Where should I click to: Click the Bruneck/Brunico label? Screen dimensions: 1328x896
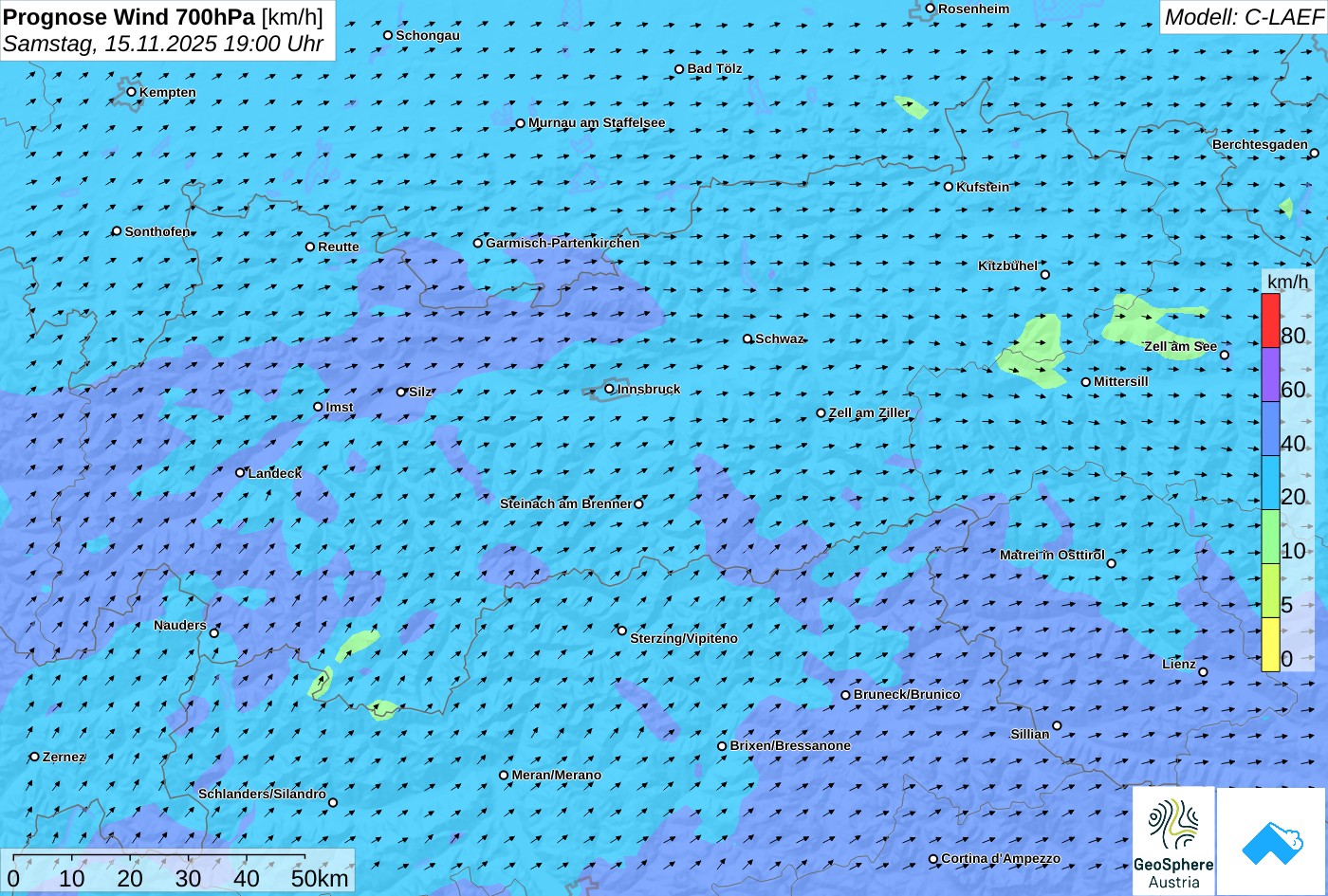tap(907, 694)
